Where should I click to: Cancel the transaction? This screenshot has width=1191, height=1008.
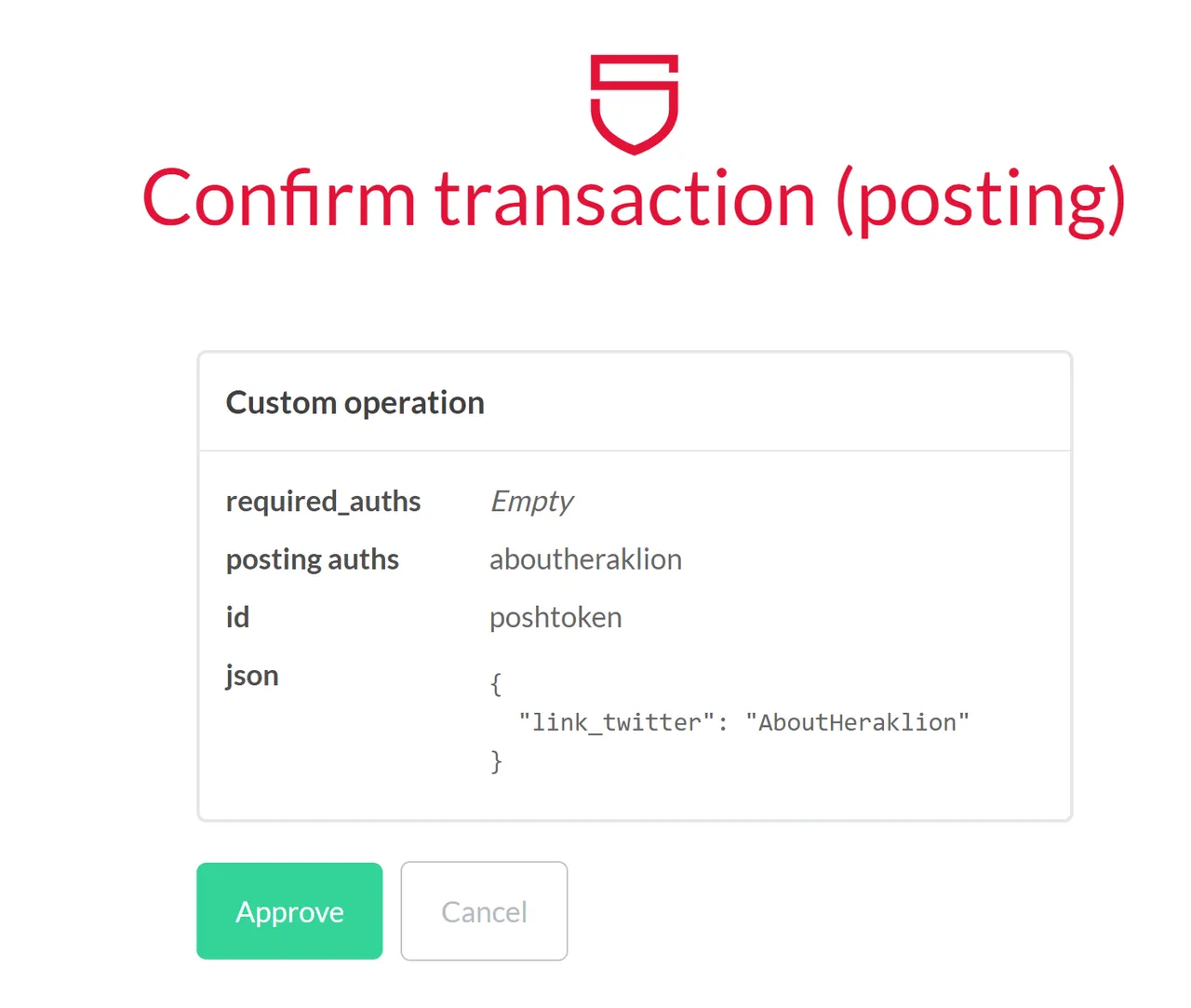(484, 911)
